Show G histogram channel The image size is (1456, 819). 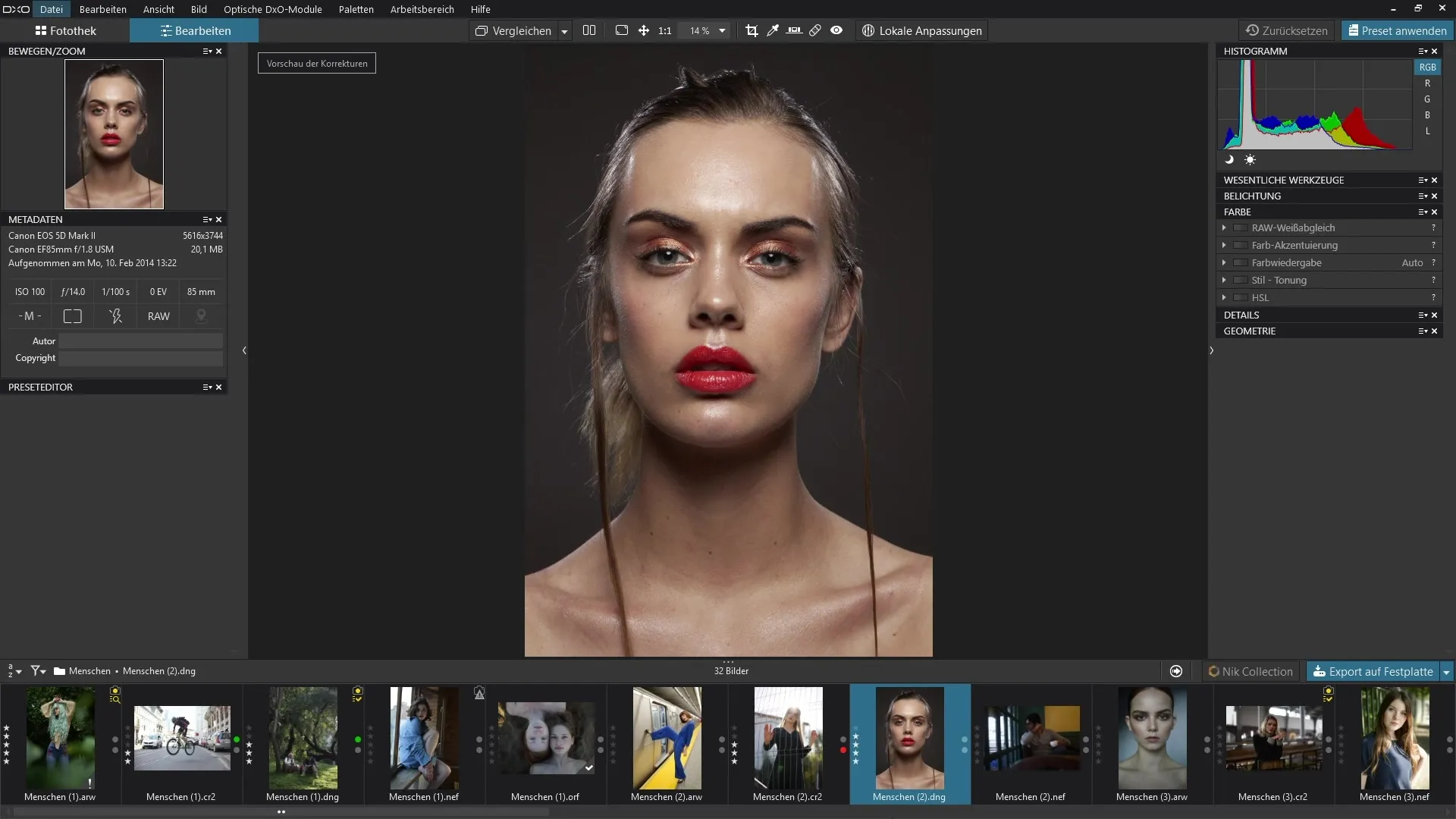[x=1427, y=99]
